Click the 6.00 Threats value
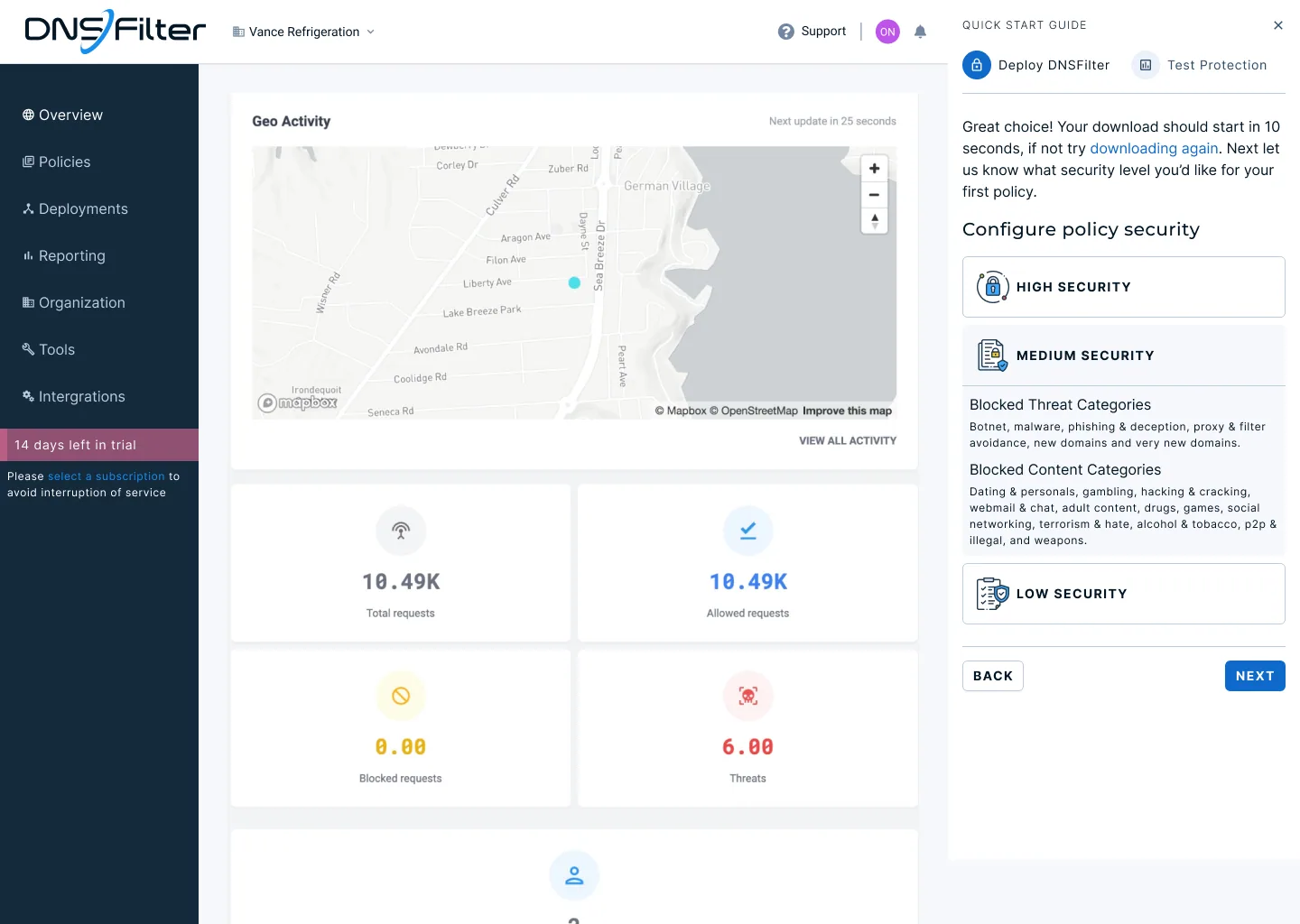 pos(748,747)
